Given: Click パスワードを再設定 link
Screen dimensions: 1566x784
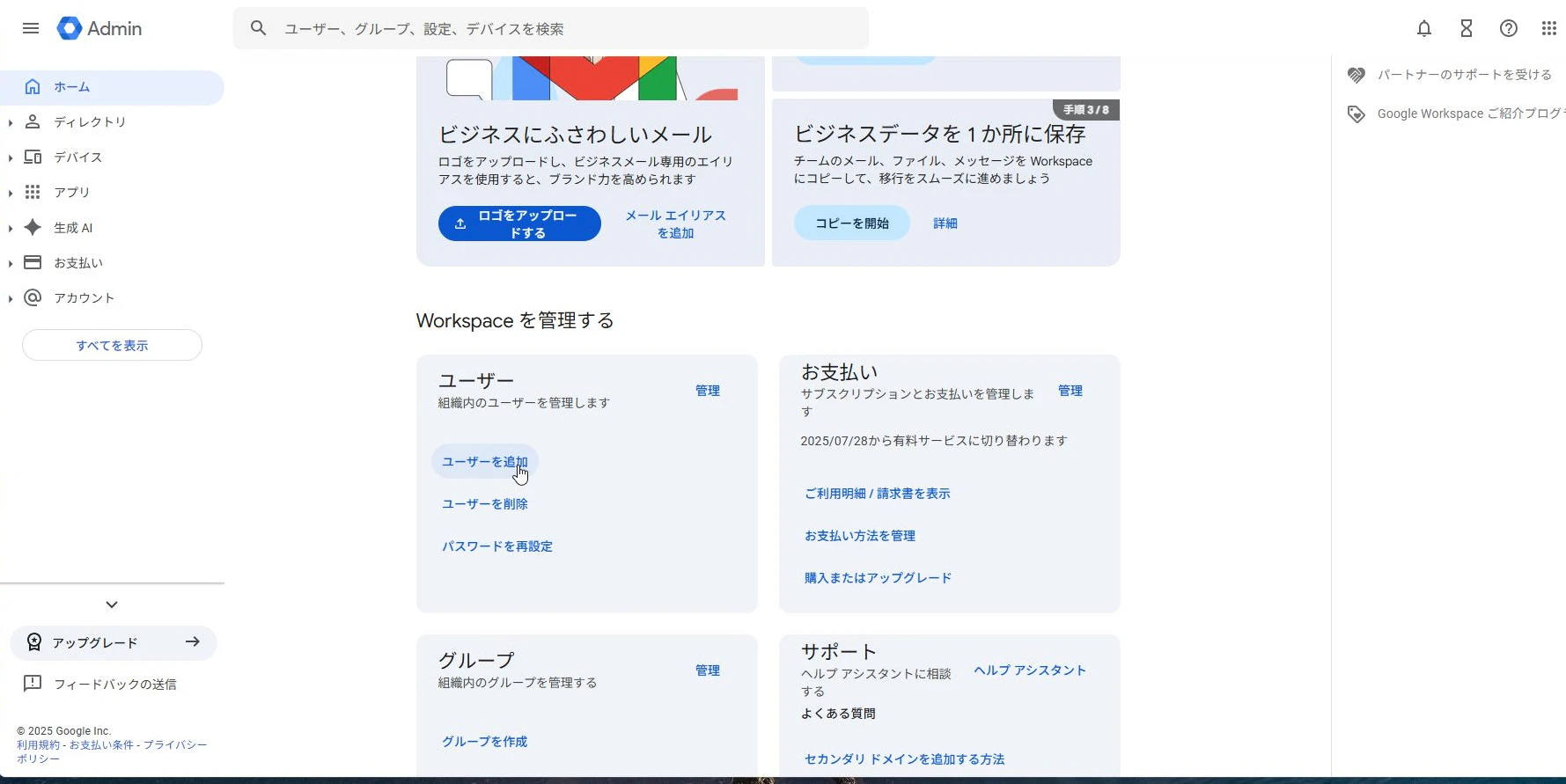Looking at the screenshot, I should point(497,546).
